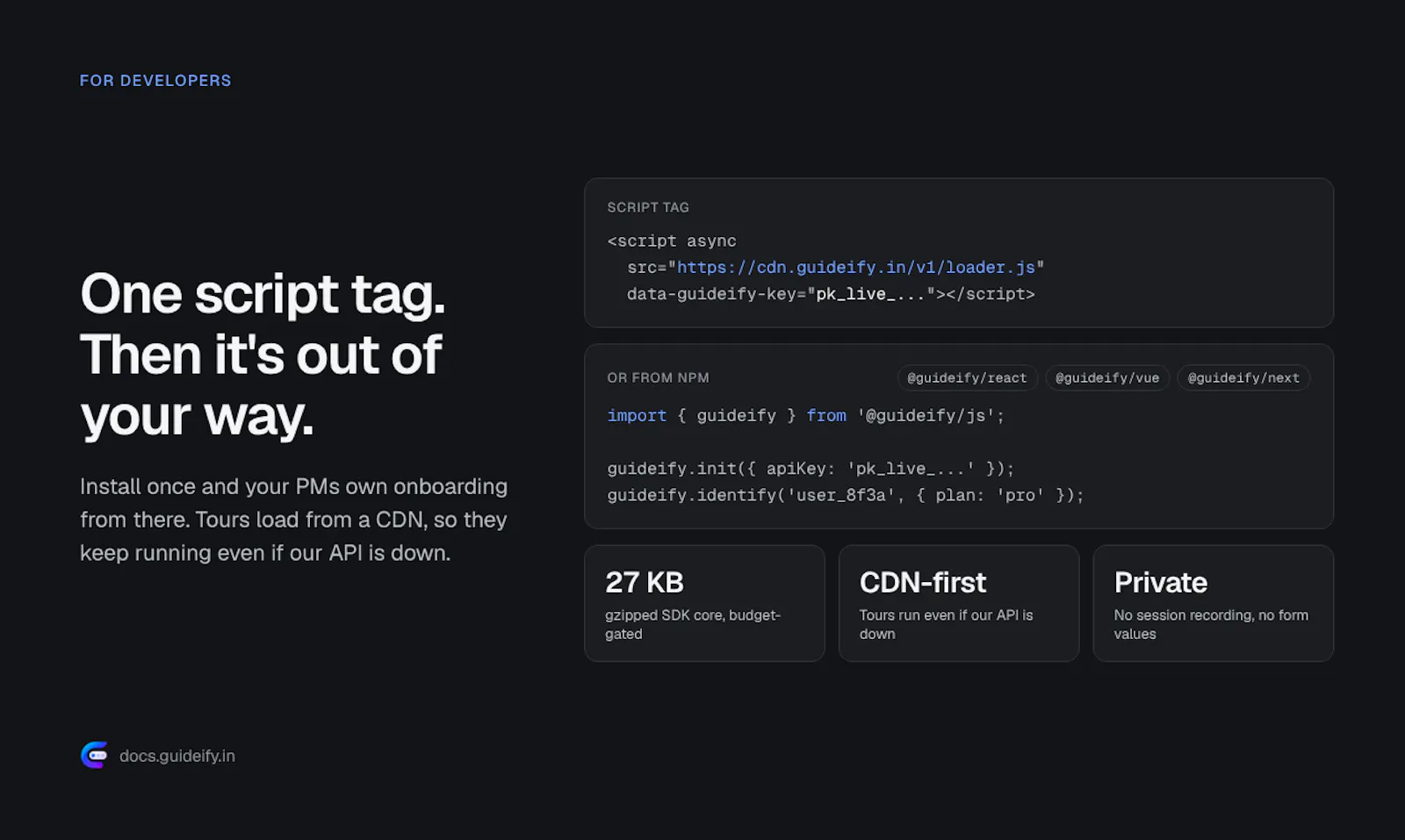The width and height of the screenshot is (1405, 840).
Task: Click the "One script tag" headline
Action: click(x=263, y=355)
